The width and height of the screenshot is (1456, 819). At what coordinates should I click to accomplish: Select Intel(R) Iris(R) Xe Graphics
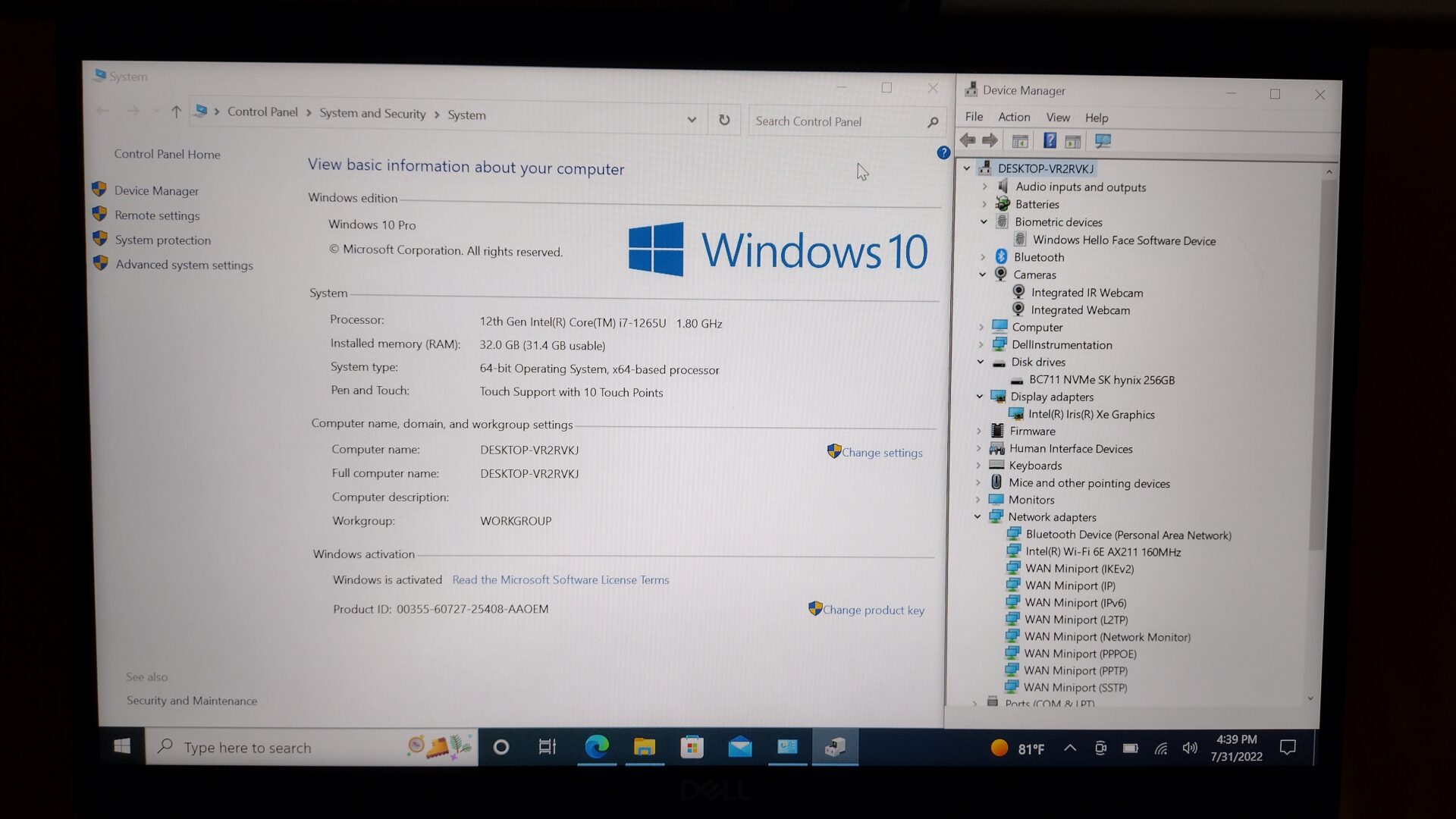[x=1091, y=415]
